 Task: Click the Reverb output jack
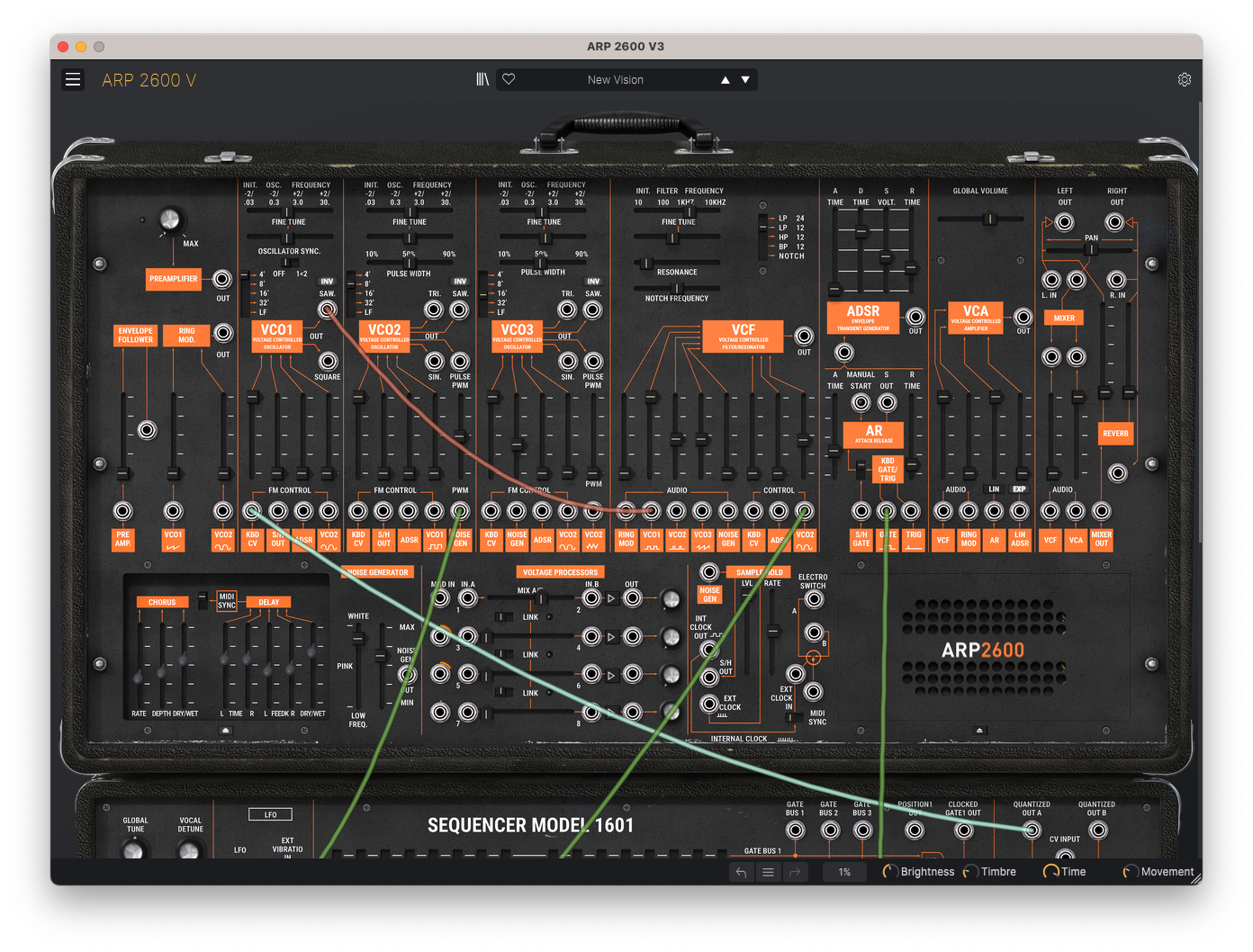click(1118, 473)
